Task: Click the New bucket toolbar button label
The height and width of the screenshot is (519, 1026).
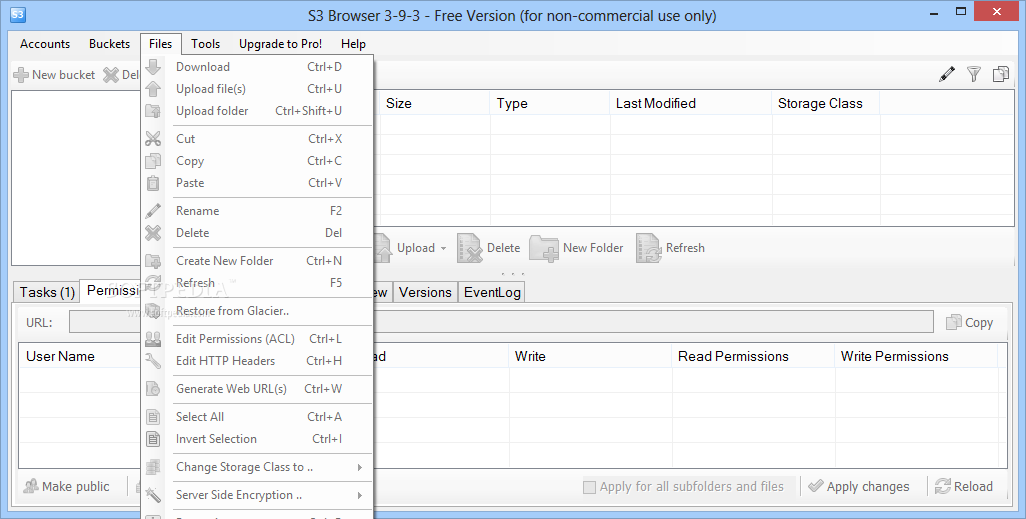Action: [x=63, y=75]
